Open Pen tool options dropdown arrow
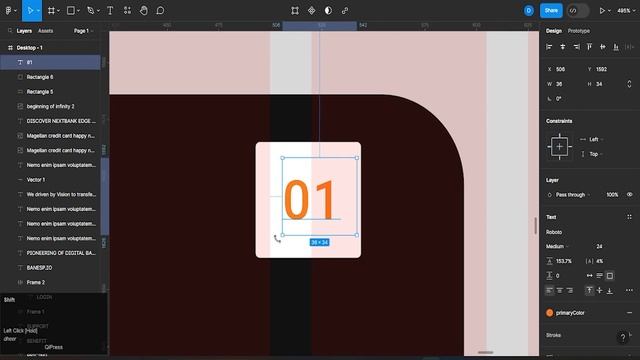The width and height of the screenshot is (640, 360). click(x=98, y=11)
